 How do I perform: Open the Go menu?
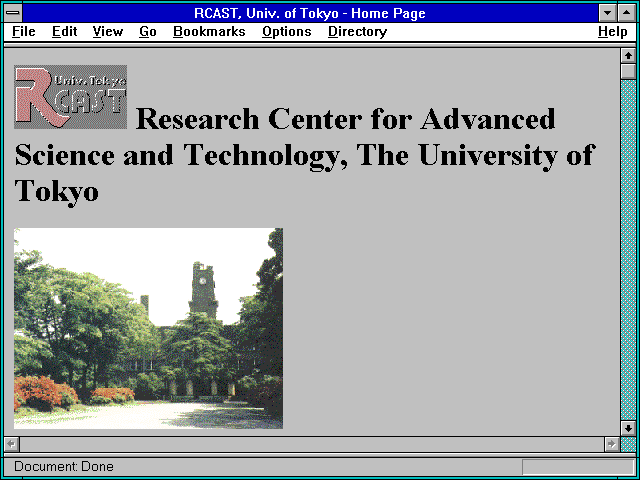coord(148,32)
